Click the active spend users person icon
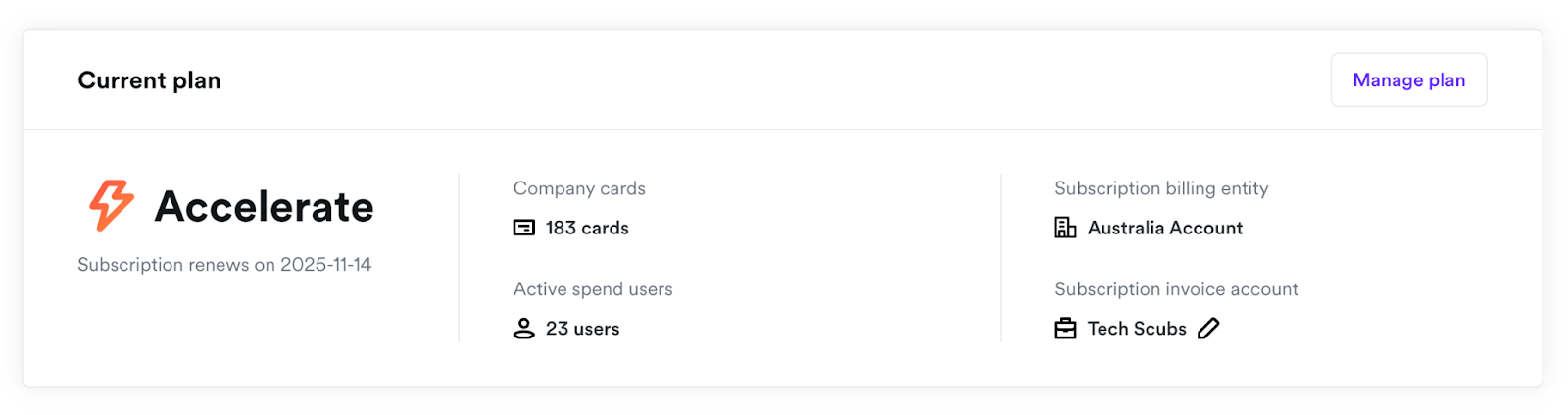This screenshot has height=415, width=1568. click(524, 329)
